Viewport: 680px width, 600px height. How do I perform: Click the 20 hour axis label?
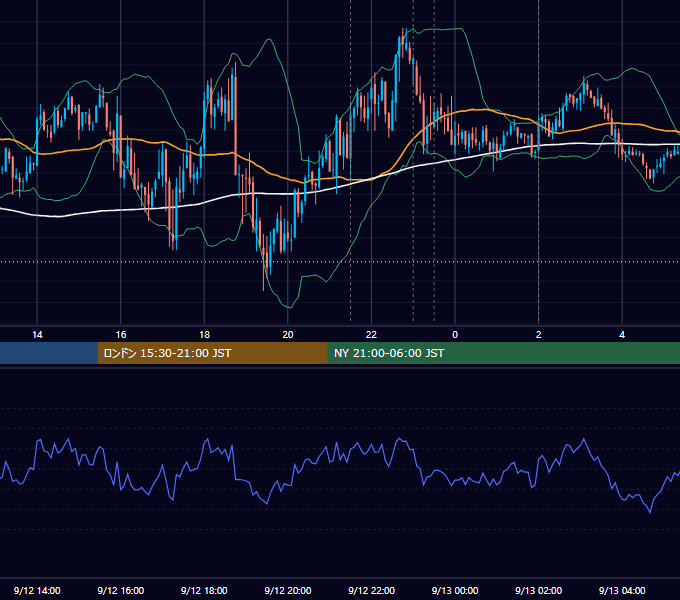coord(288,335)
